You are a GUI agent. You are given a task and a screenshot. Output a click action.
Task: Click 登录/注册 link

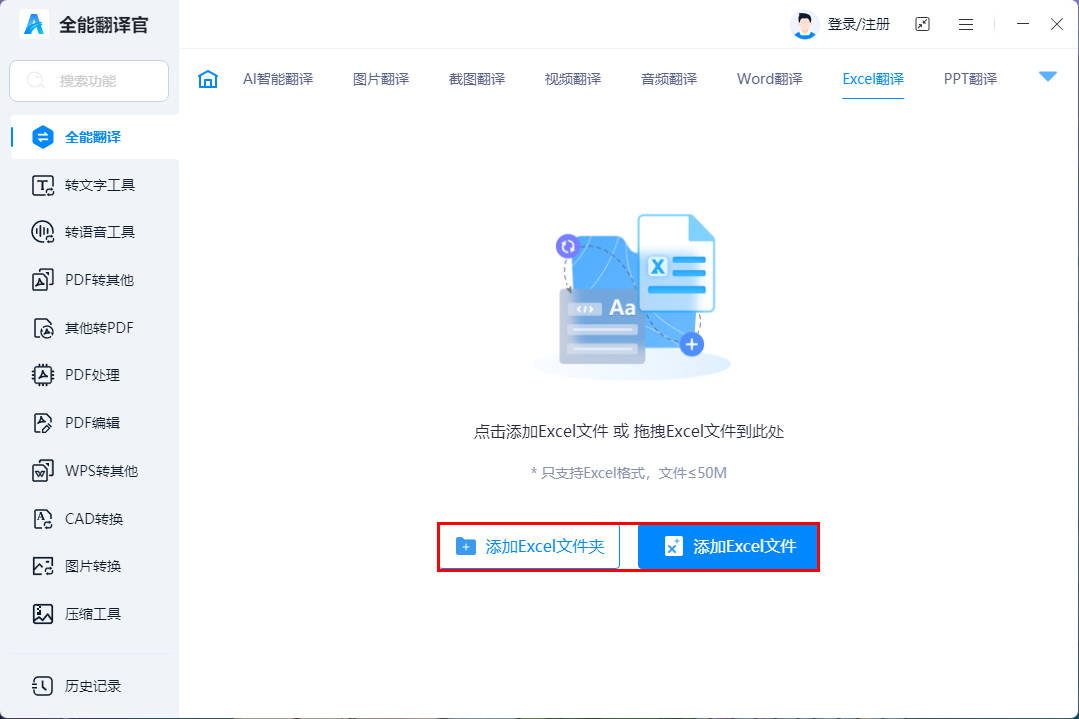(859, 25)
